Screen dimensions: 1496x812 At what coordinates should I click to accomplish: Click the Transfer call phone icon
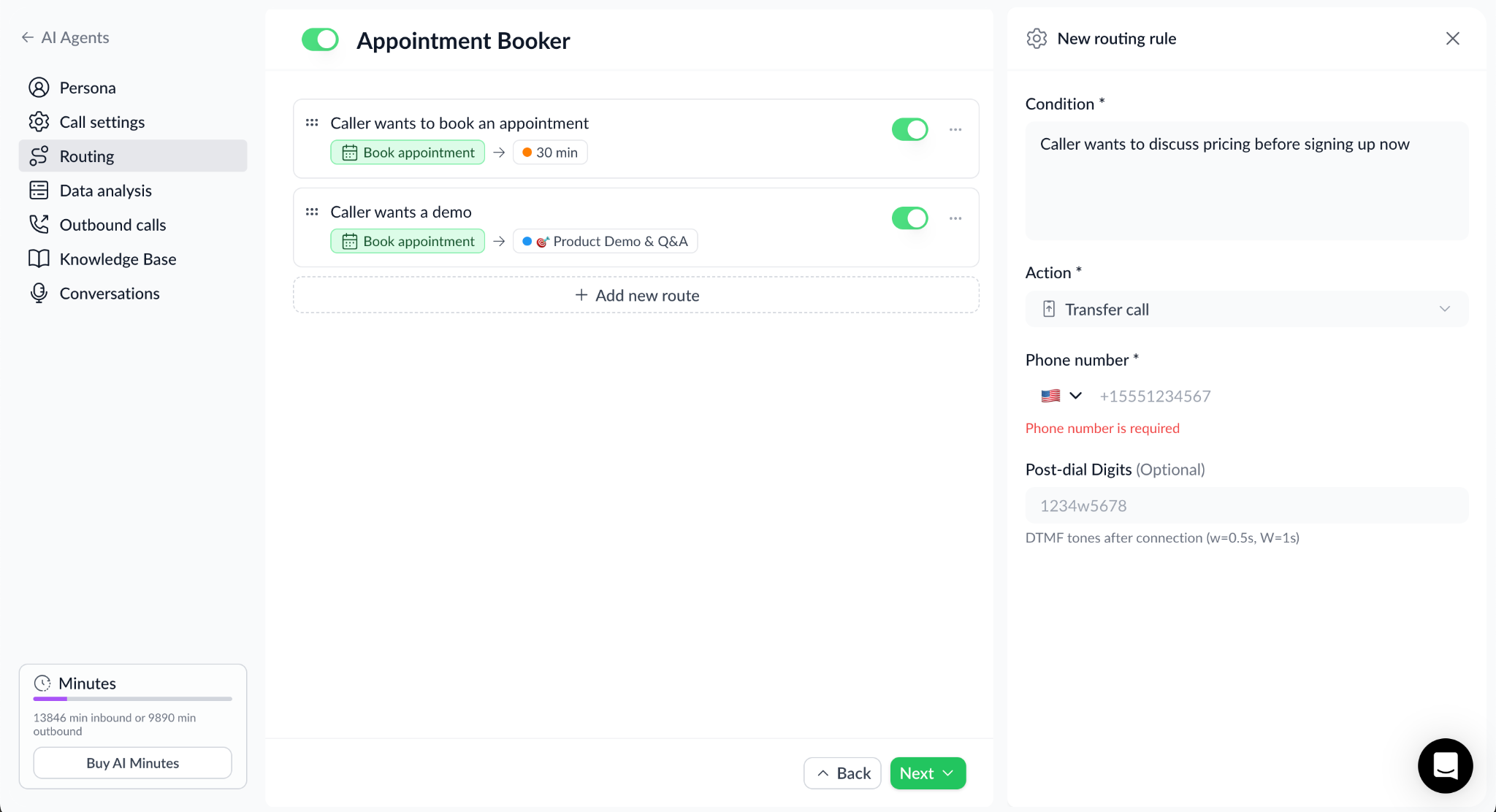1049,309
